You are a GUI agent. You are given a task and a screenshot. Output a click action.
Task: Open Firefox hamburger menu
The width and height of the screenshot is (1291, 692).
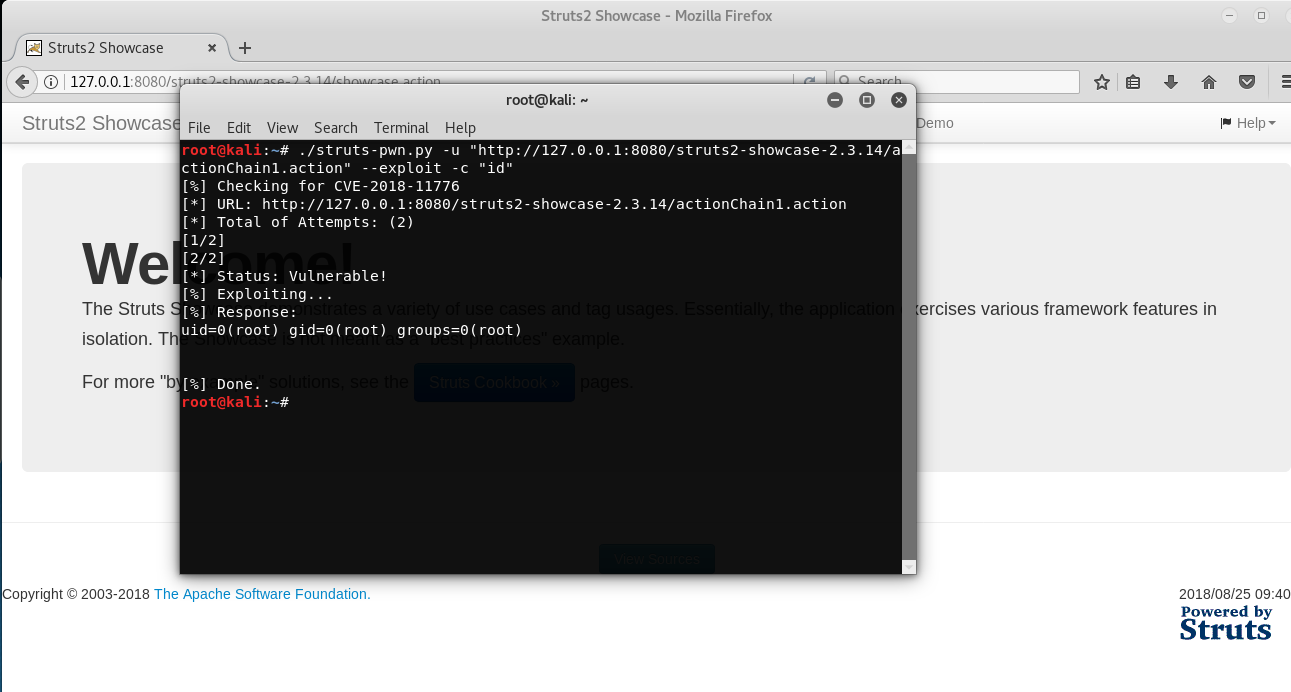pyautogui.click(x=1285, y=82)
